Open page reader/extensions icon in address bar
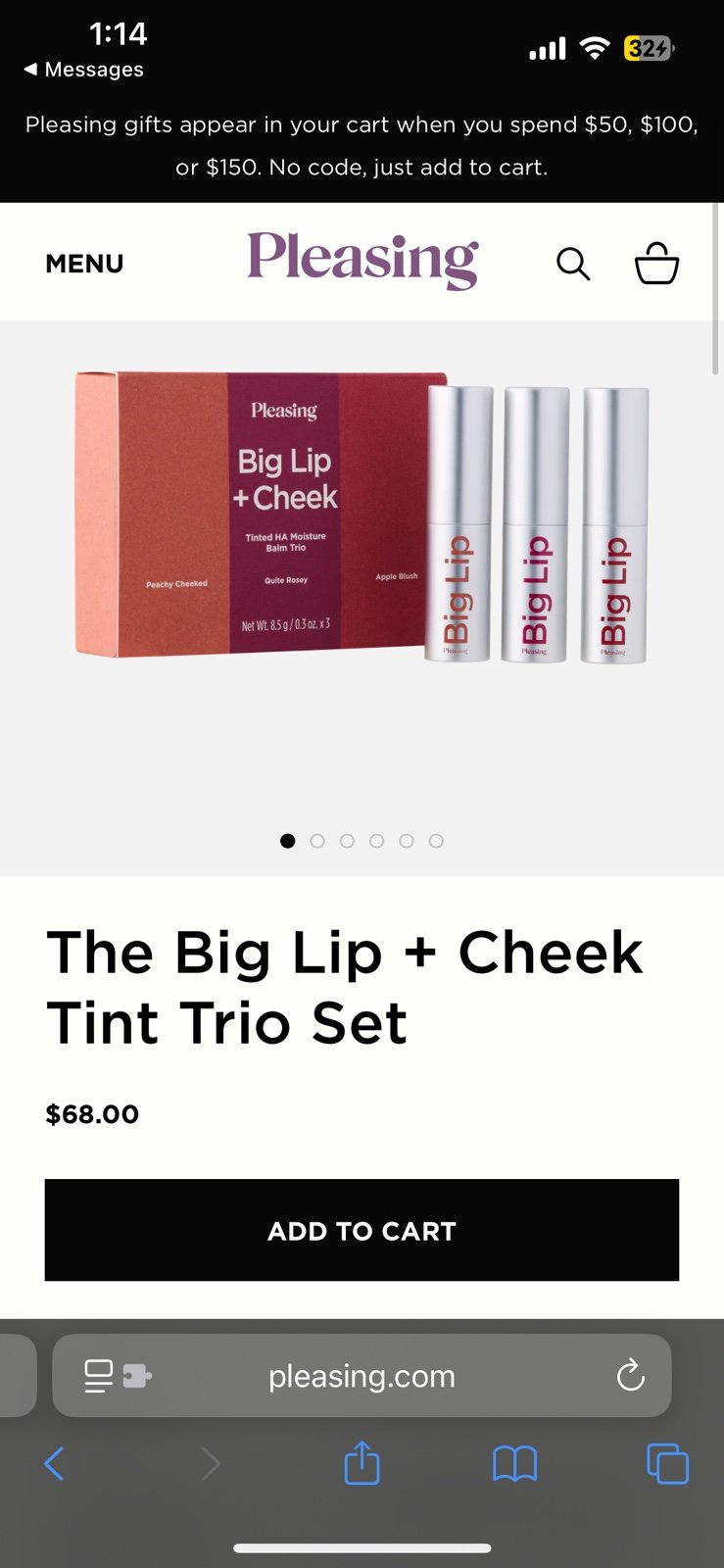 click(118, 1376)
